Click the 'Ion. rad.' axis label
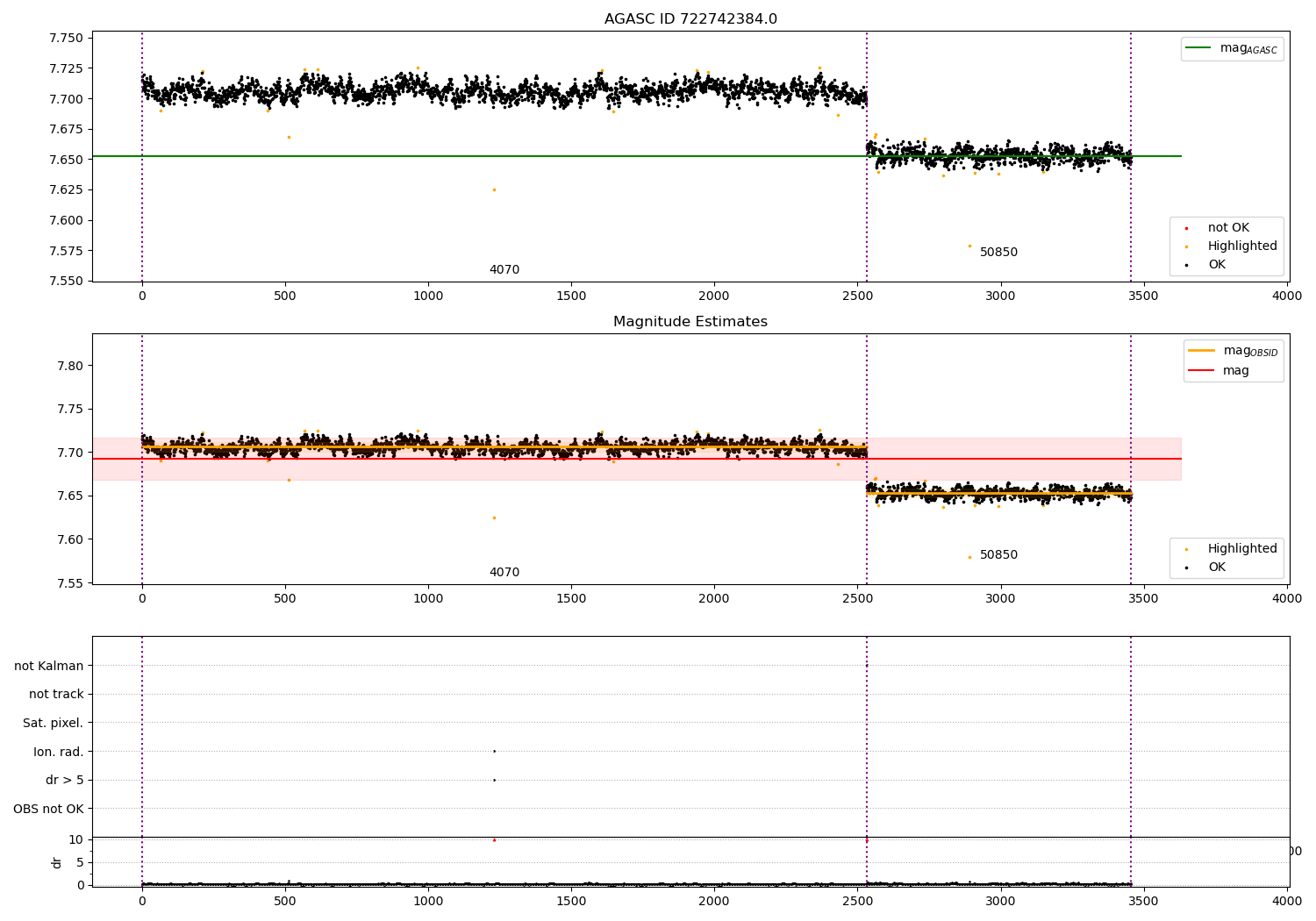 (x=59, y=752)
